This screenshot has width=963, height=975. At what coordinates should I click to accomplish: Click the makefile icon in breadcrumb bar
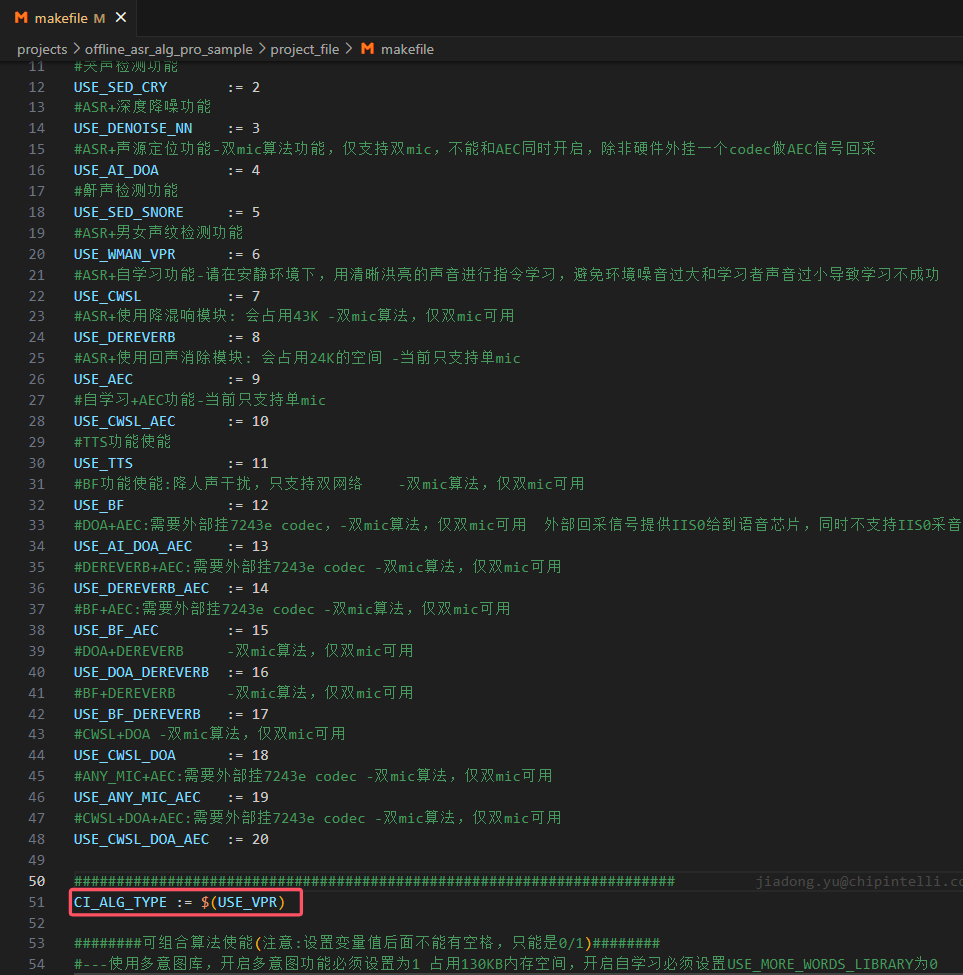368,49
